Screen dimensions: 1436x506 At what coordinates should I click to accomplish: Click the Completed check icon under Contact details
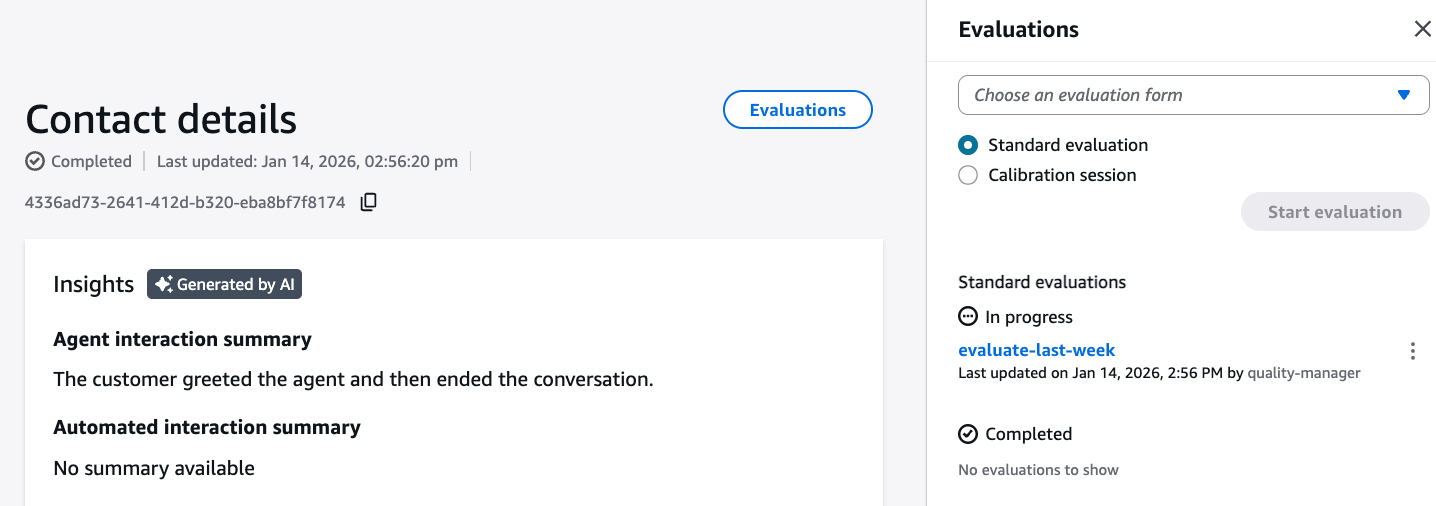coord(35,161)
